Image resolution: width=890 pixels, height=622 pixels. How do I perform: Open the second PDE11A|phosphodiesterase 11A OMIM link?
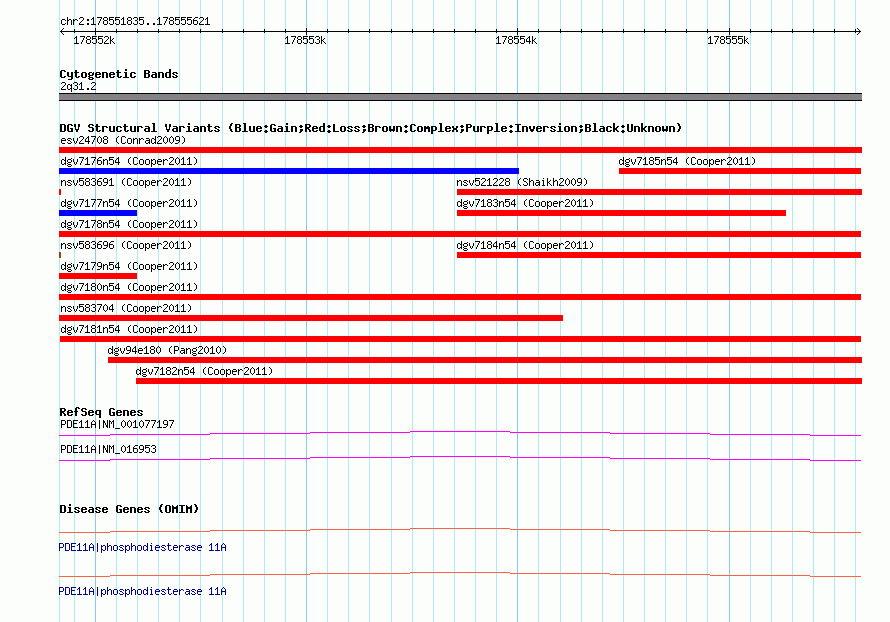(x=142, y=591)
